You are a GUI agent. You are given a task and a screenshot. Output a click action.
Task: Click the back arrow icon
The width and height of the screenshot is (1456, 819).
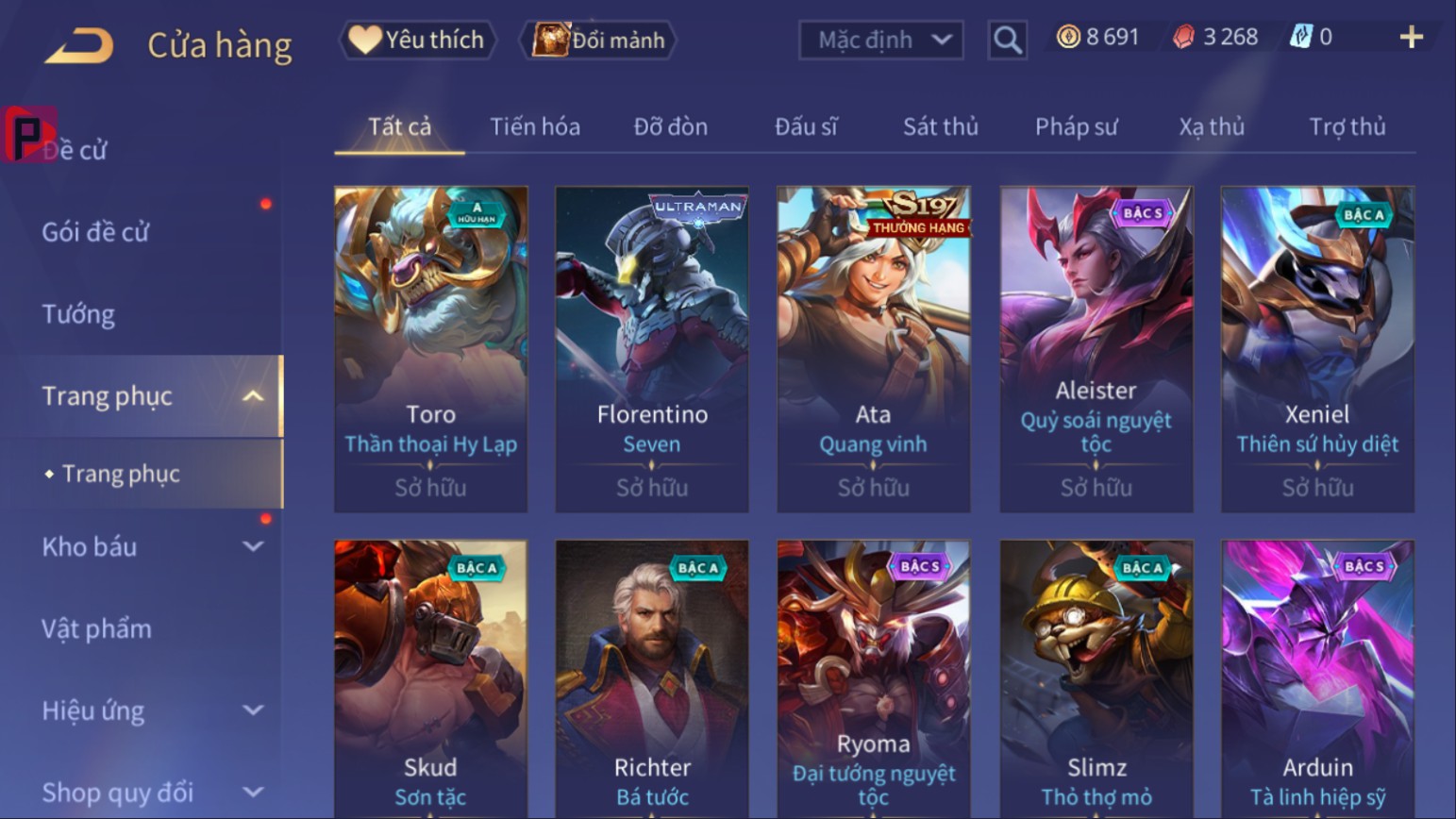pos(79,44)
